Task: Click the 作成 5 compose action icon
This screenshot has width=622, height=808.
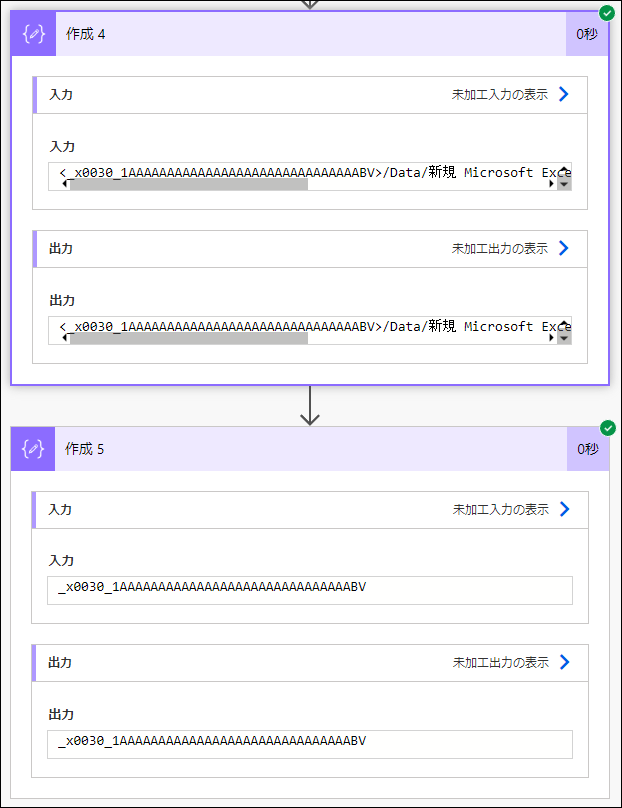Action: pyautogui.click(x=33, y=449)
